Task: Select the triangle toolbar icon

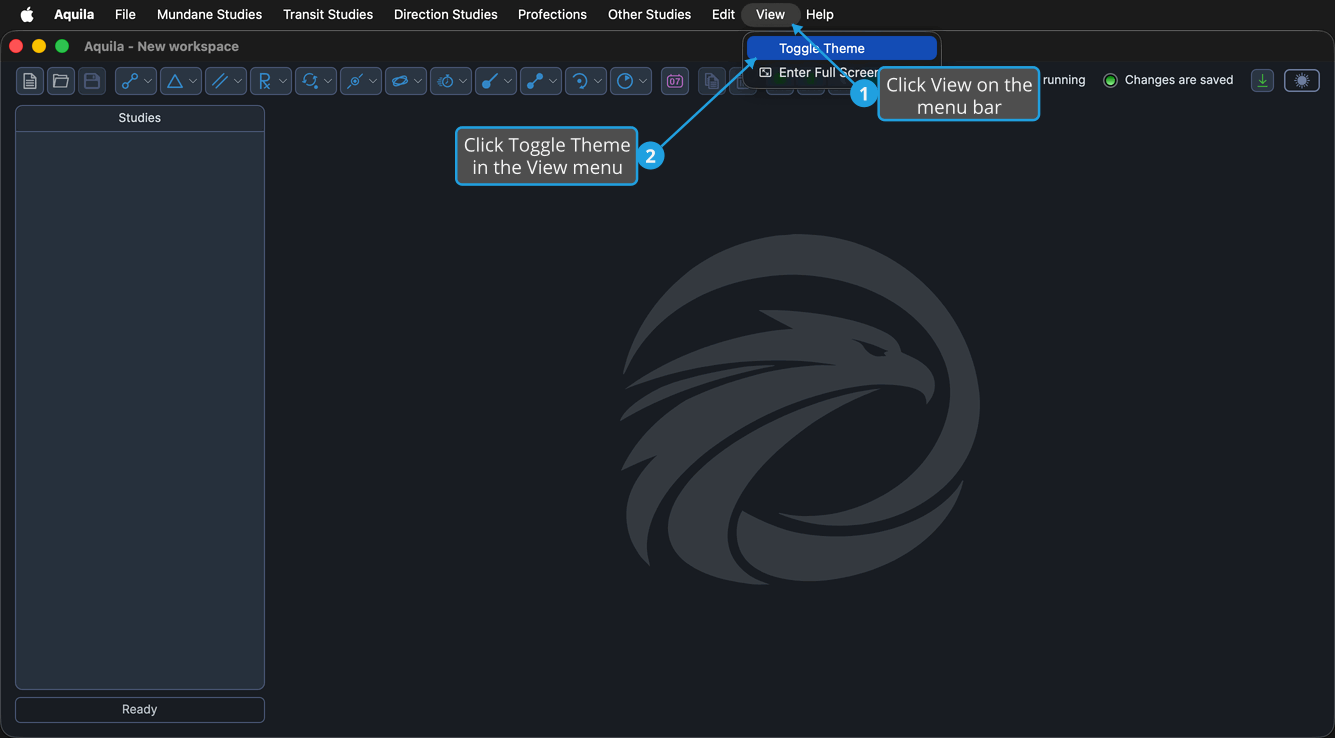Action: click(x=174, y=81)
